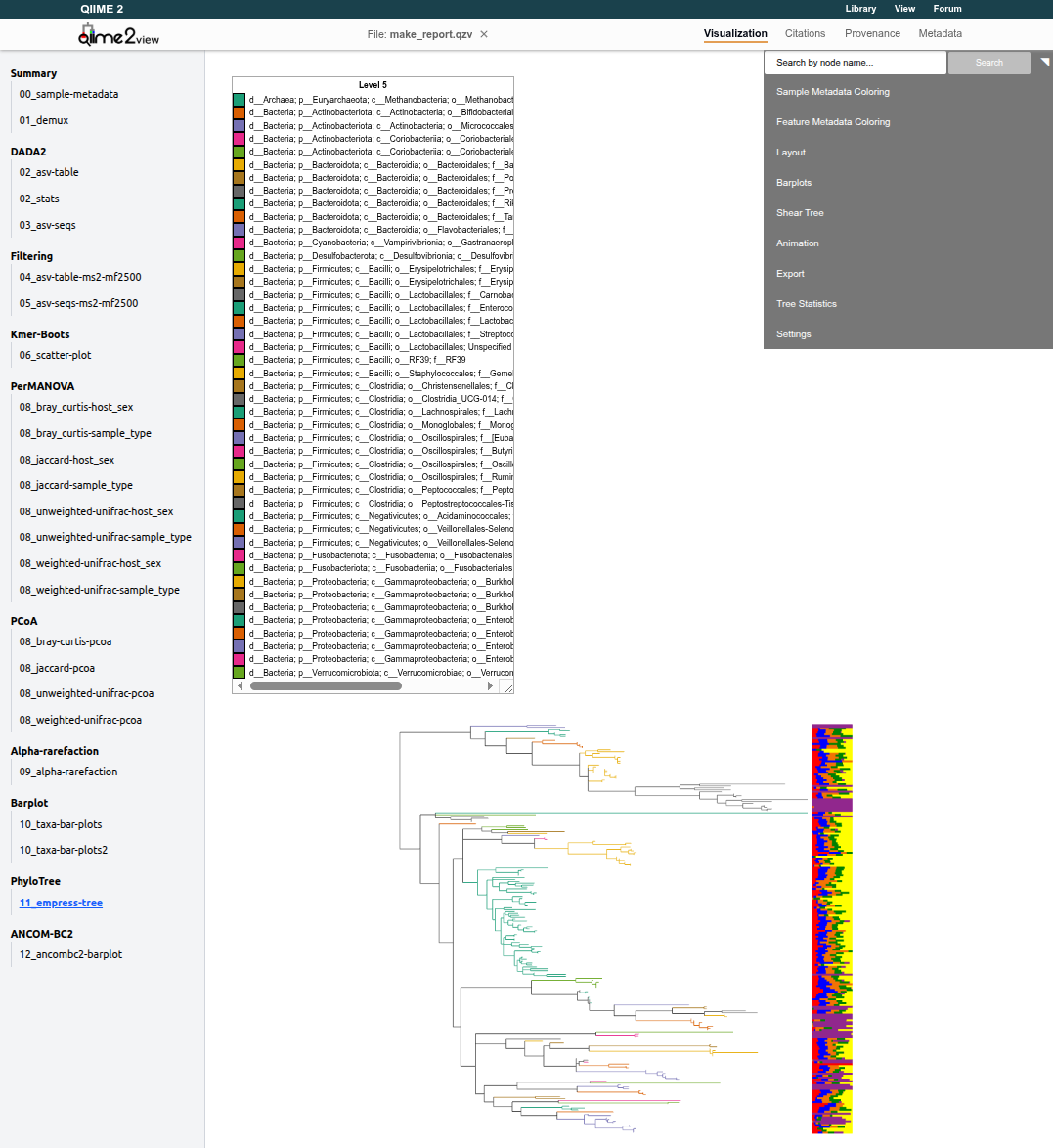Open 08_jaccard-sample_type report
Viewport: 1053px width, 1148px height.
[76, 485]
